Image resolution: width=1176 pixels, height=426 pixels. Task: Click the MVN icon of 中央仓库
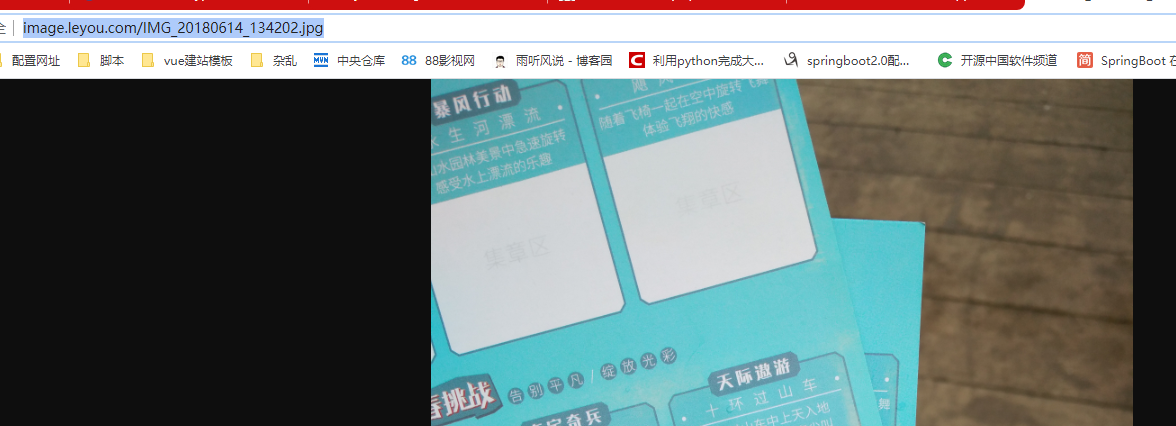pos(321,61)
